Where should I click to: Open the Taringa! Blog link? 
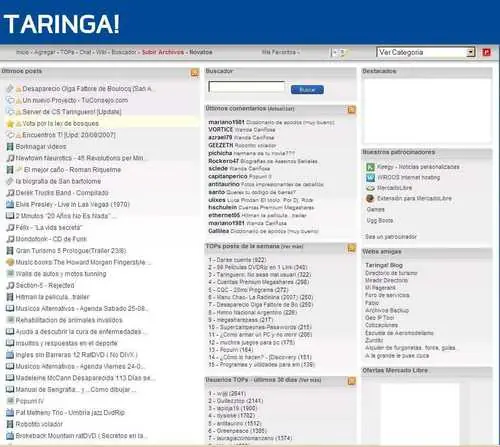coord(384,265)
